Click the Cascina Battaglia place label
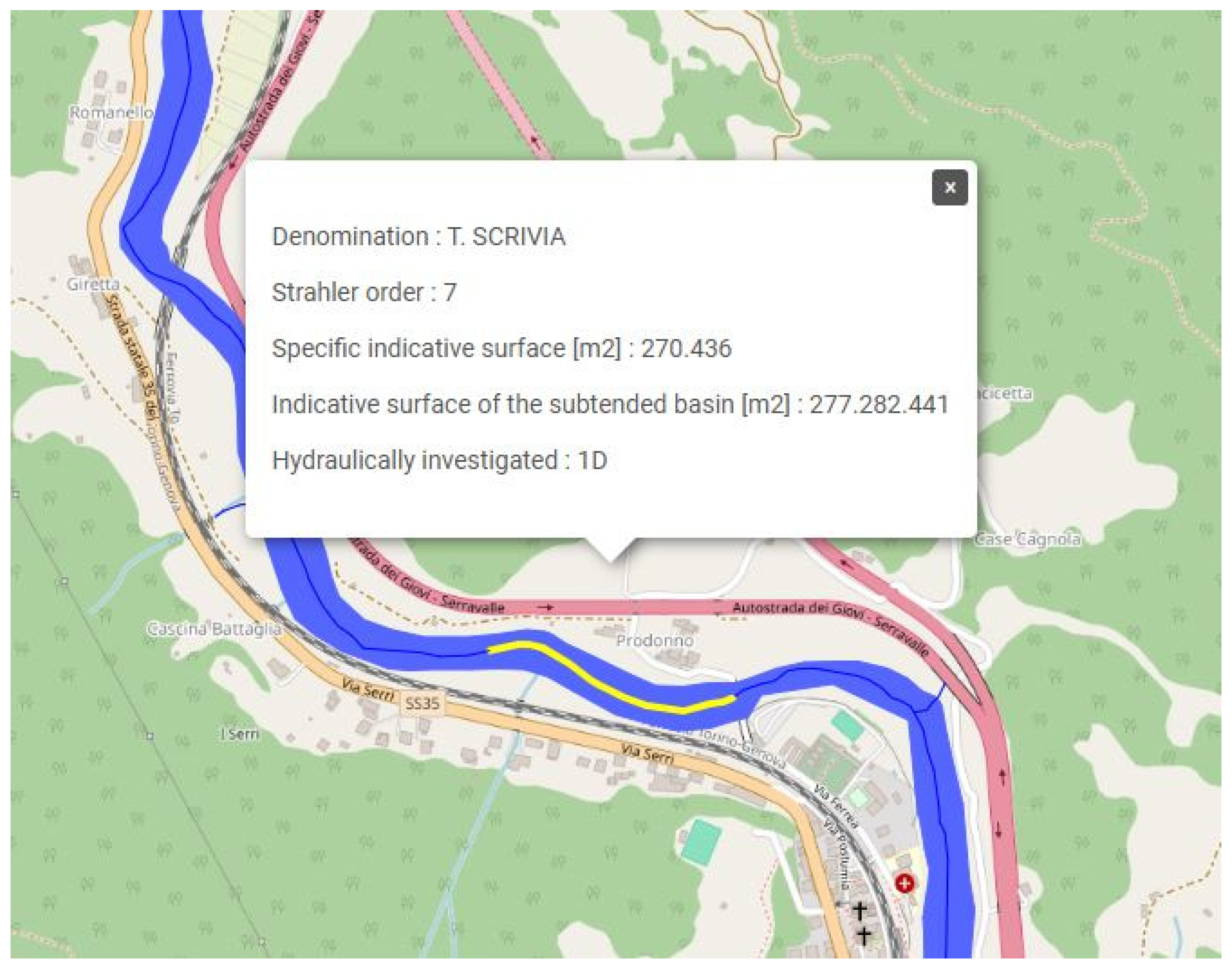This screenshot has width=1232, height=969. 214,629
